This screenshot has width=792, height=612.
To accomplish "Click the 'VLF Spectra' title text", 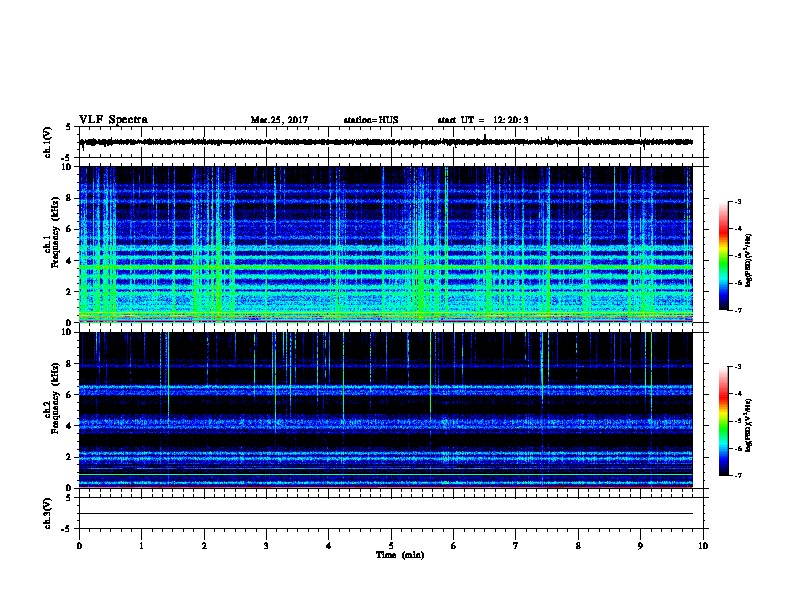I will (x=113, y=120).
